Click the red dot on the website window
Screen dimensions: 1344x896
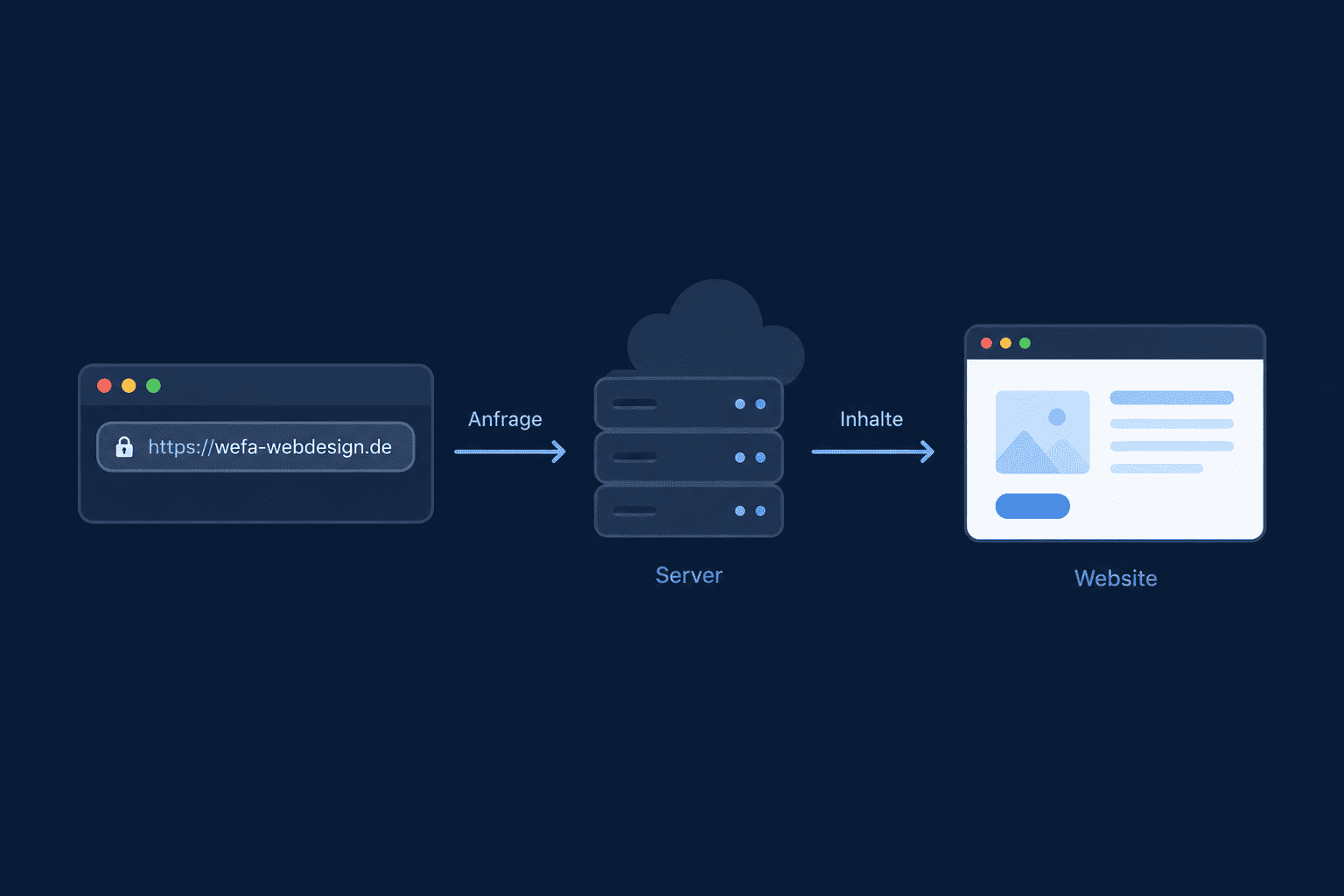point(986,343)
